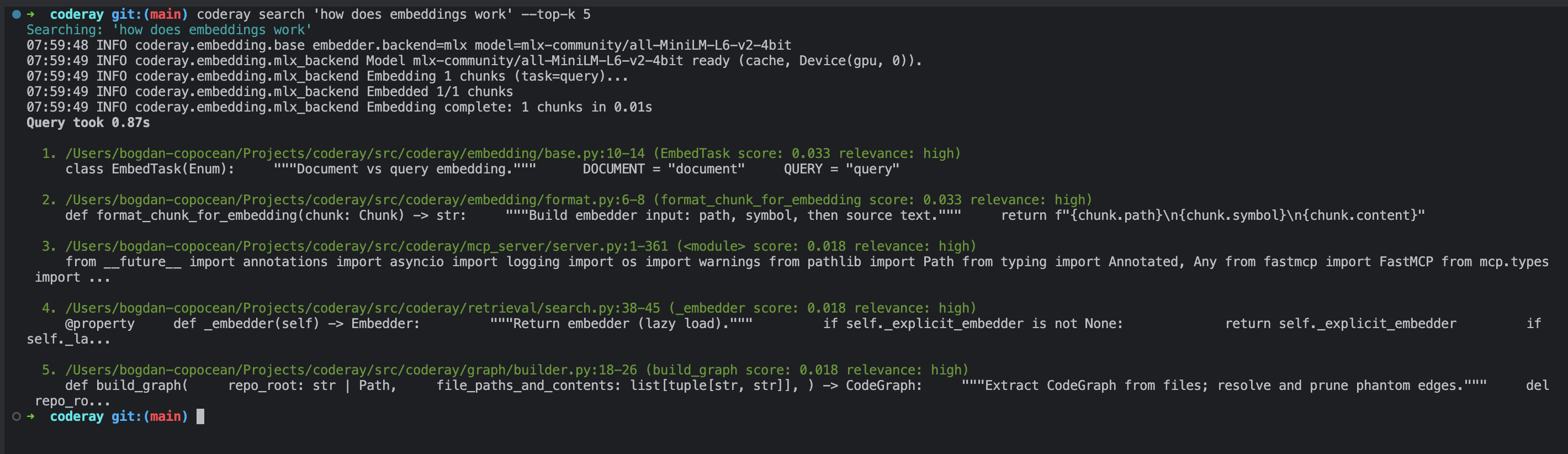1568x454 pixels.
Task: Click '(EmbedTask score: 0.033 relevance: high)'
Action: coord(807,154)
